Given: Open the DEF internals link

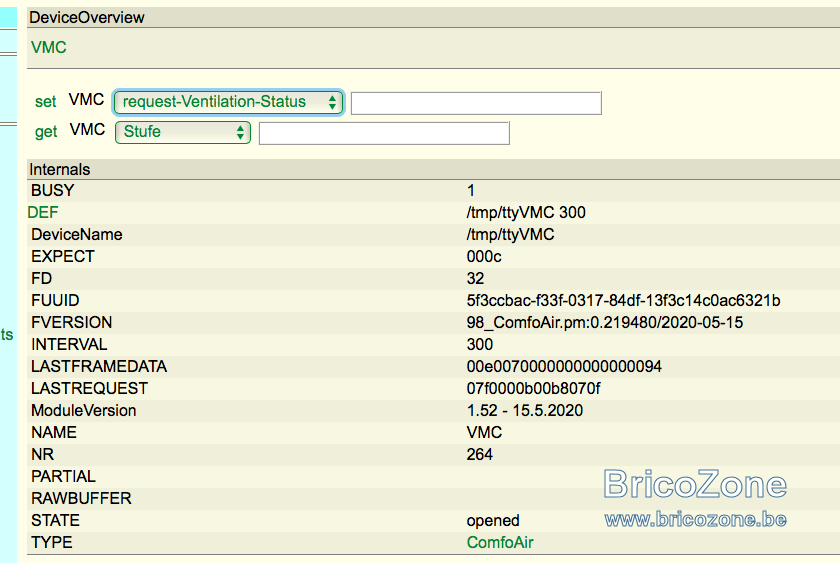Looking at the screenshot, I should click(43, 212).
